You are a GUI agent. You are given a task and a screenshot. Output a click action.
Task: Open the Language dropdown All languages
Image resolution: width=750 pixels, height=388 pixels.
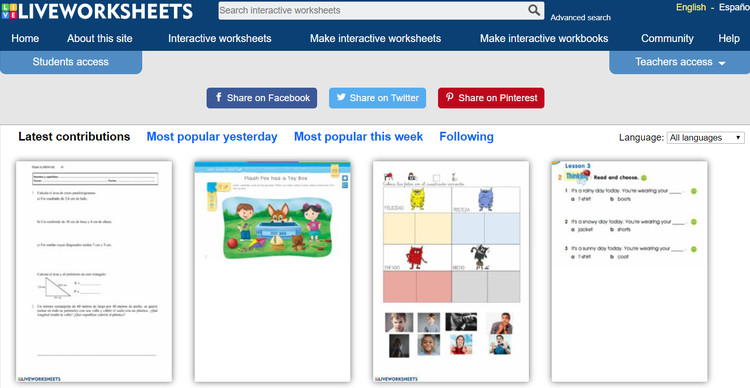706,138
